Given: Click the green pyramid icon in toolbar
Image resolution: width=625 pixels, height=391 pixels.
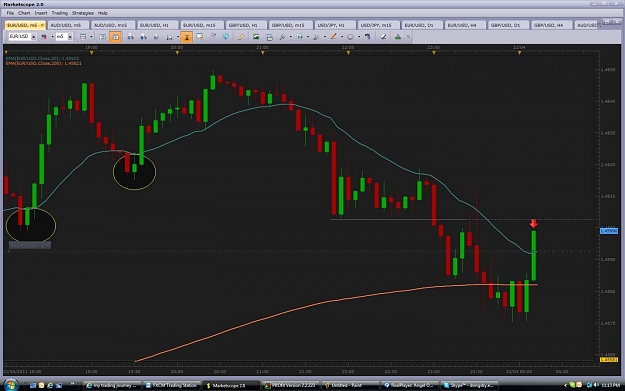Looking at the screenshot, I should pos(398,37).
